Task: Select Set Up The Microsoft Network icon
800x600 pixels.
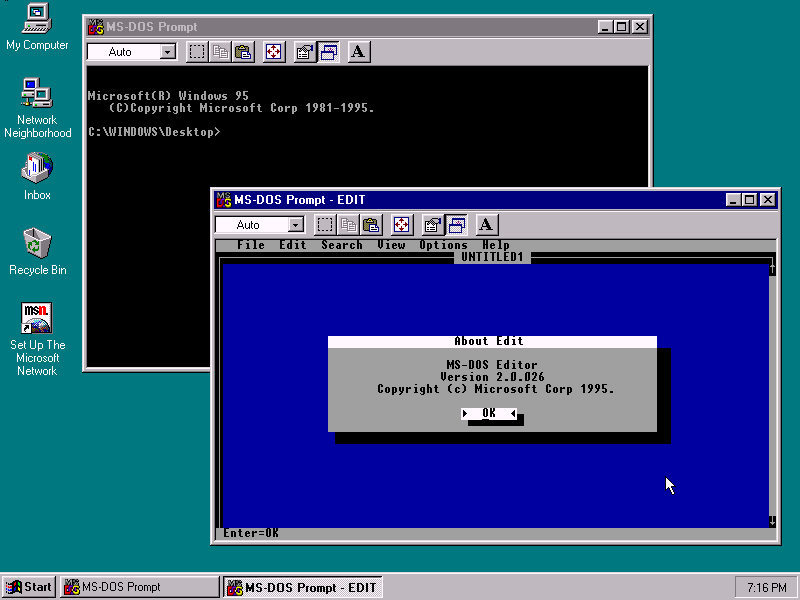Action: point(37,339)
